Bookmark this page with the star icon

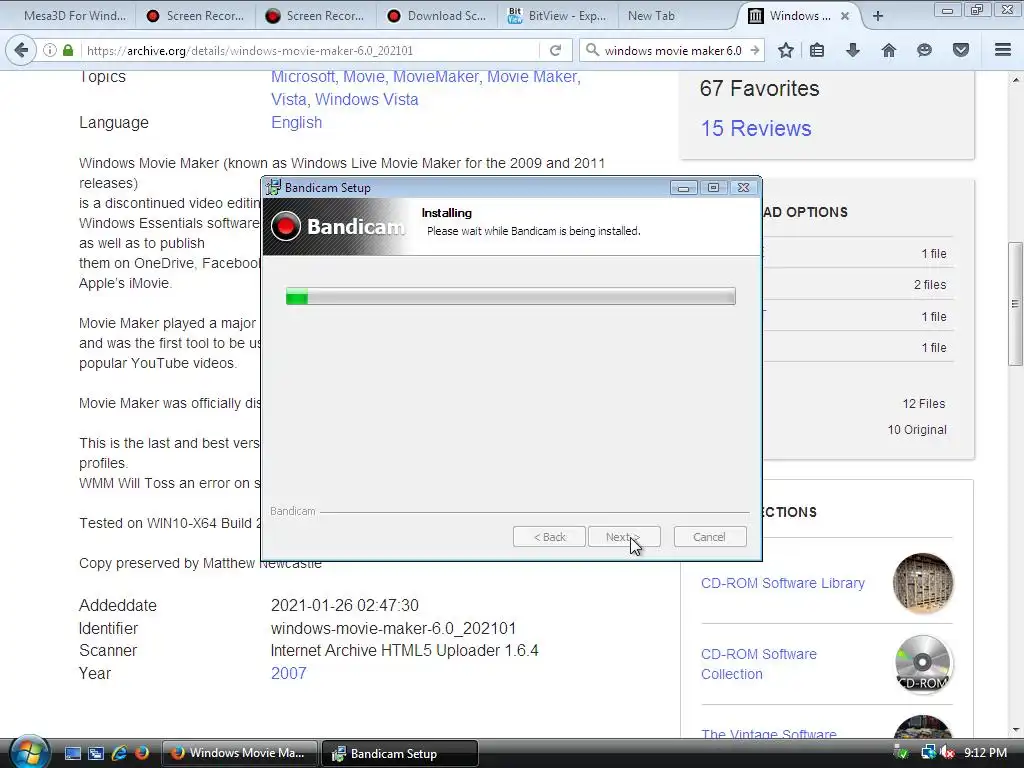pos(786,50)
